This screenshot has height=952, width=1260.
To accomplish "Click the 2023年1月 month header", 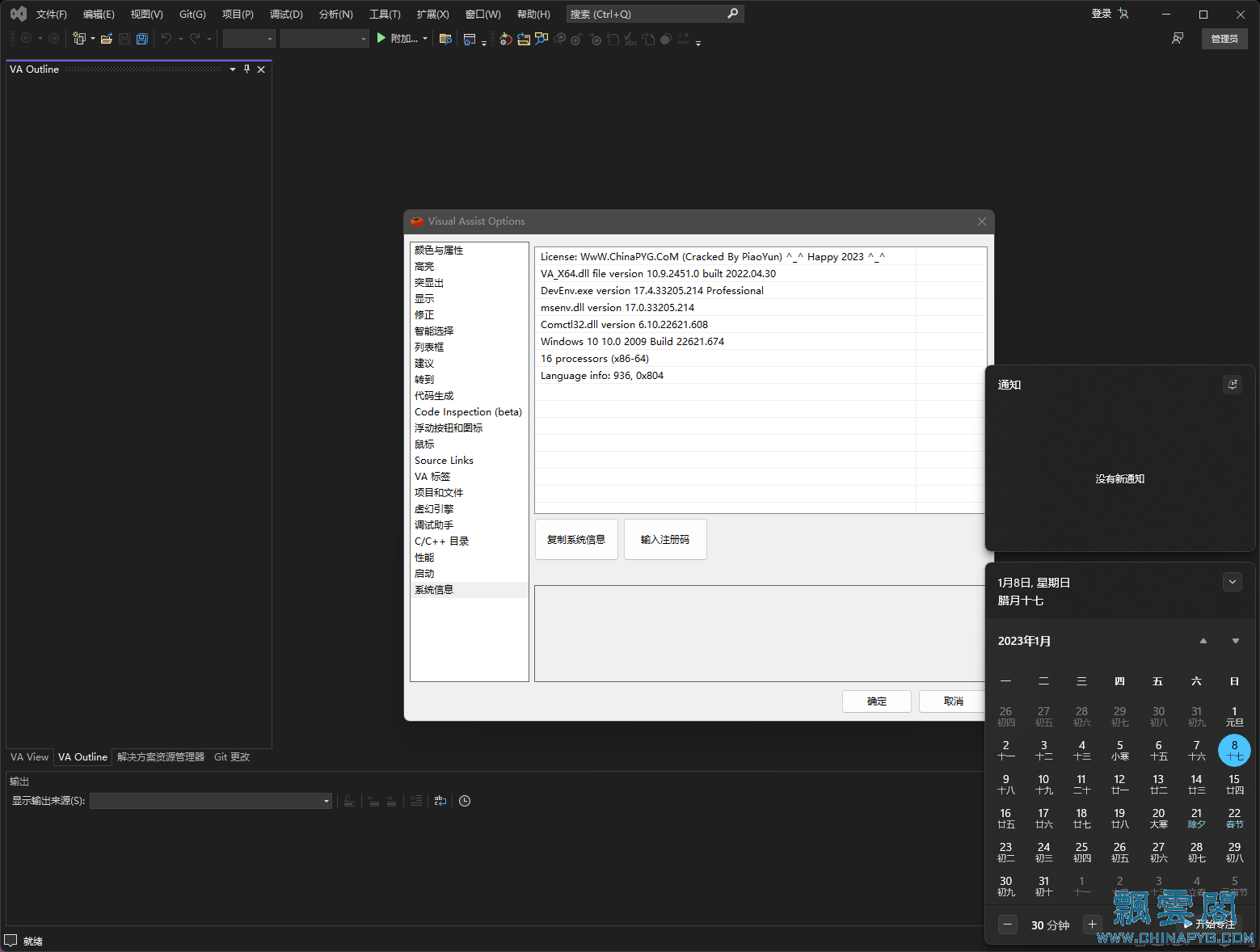I will tap(1024, 641).
